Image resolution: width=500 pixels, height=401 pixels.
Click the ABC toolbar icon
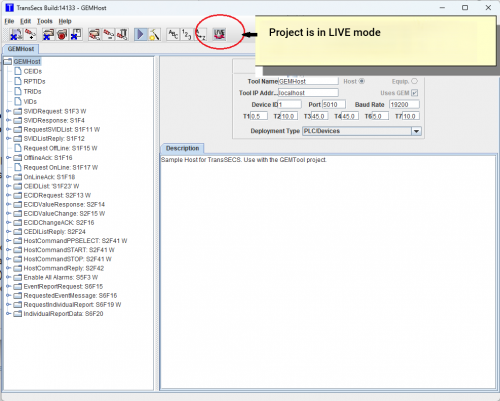pos(173,34)
